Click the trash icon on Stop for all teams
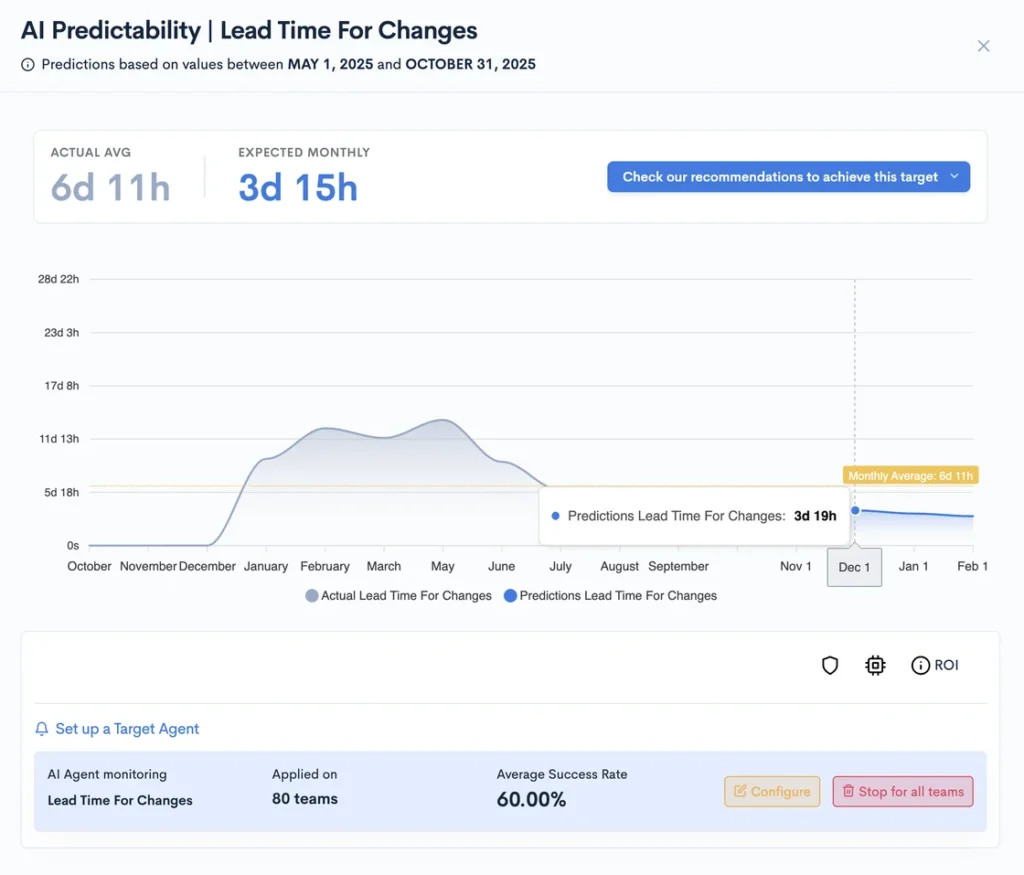The width and height of the screenshot is (1024, 875). click(x=848, y=791)
